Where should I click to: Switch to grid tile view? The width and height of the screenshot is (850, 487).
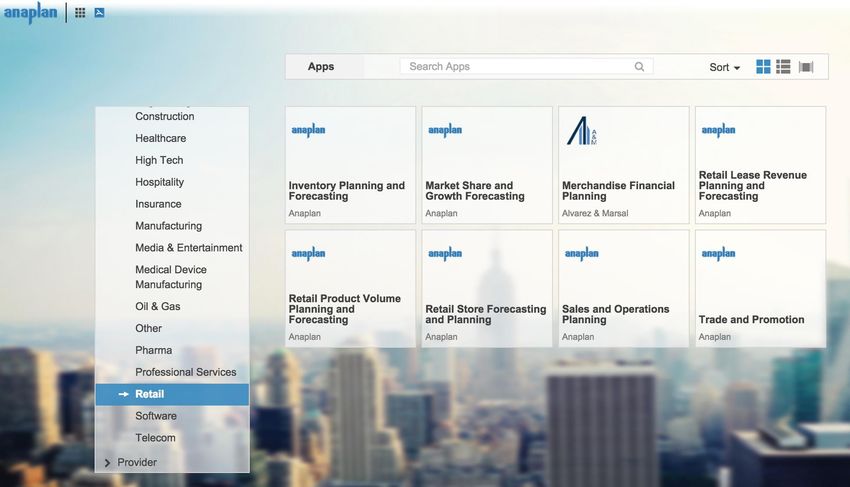(763, 67)
